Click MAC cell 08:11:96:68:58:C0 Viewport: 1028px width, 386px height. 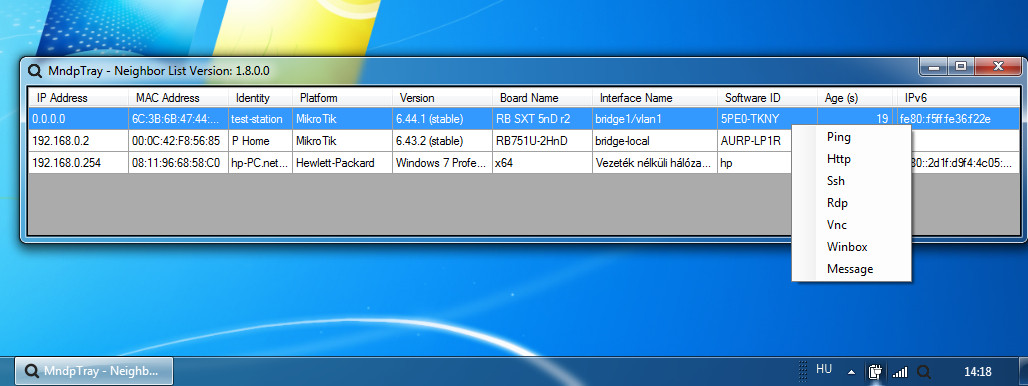coord(178,163)
